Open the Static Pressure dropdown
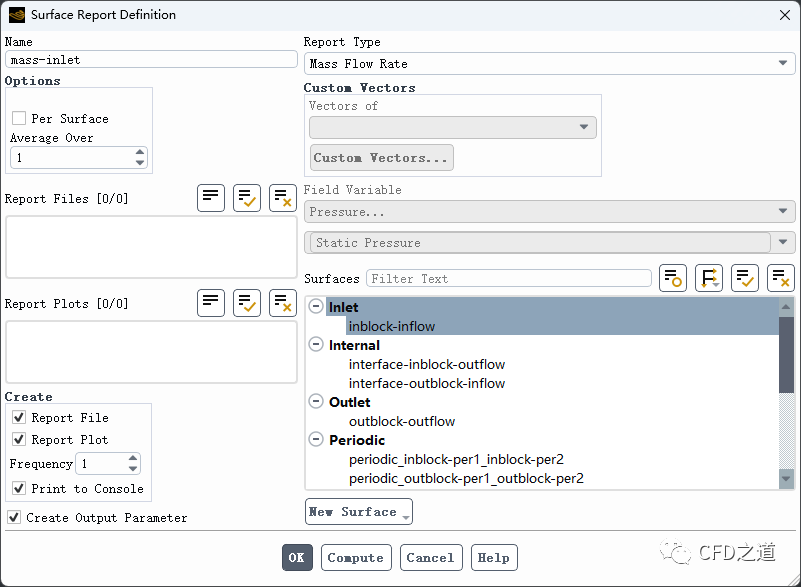This screenshot has width=801, height=587. [549, 243]
